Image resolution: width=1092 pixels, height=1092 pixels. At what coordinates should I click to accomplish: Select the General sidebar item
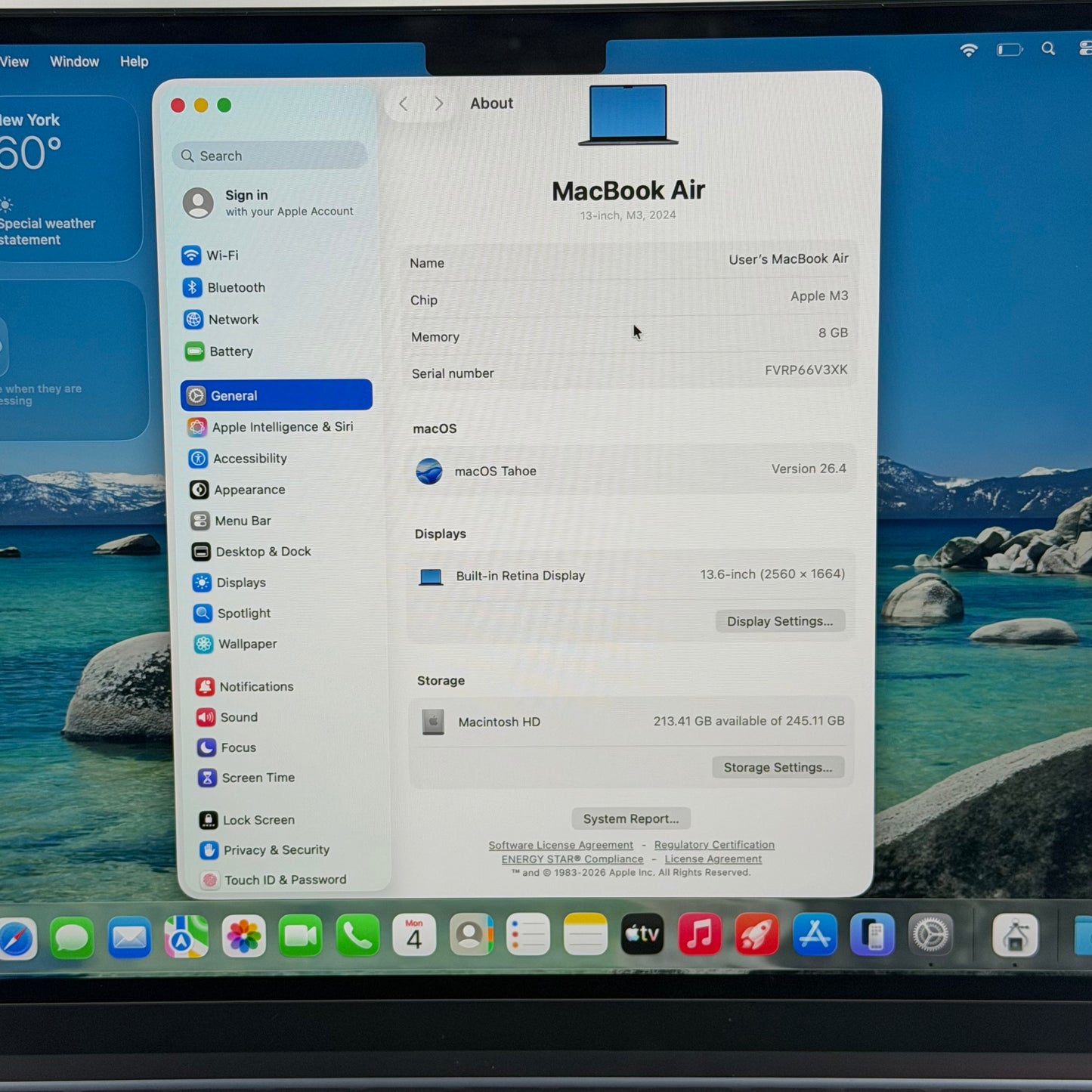(277, 395)
